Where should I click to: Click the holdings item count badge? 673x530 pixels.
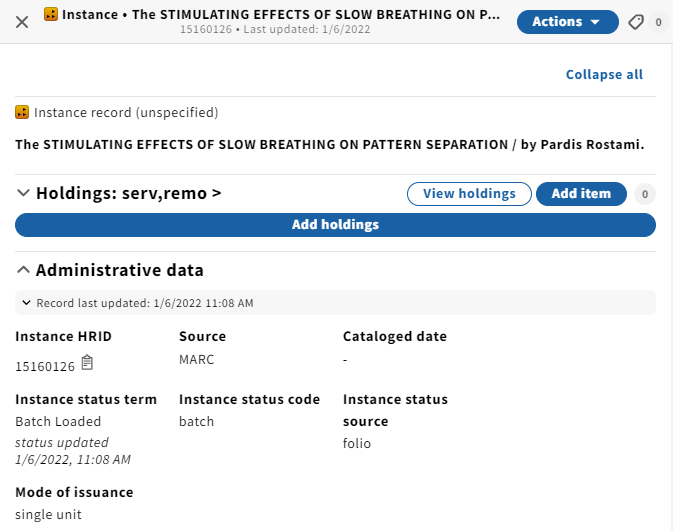pos(645,194)
